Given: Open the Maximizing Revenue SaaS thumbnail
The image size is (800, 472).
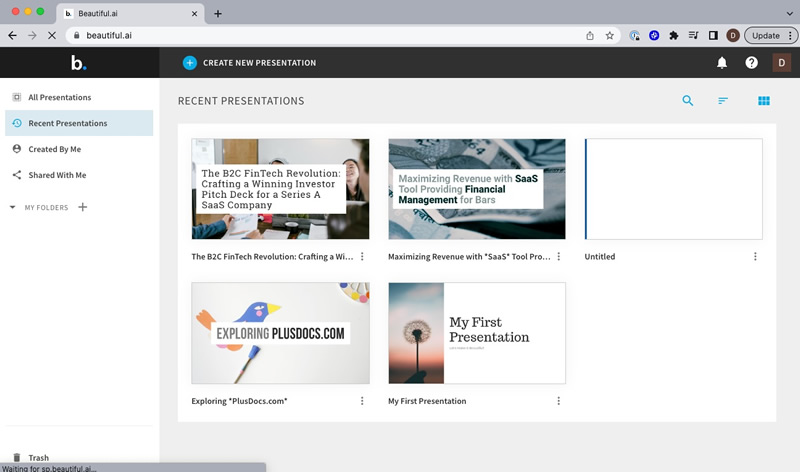Looking at the screenshot, I should tap(477, 189).
